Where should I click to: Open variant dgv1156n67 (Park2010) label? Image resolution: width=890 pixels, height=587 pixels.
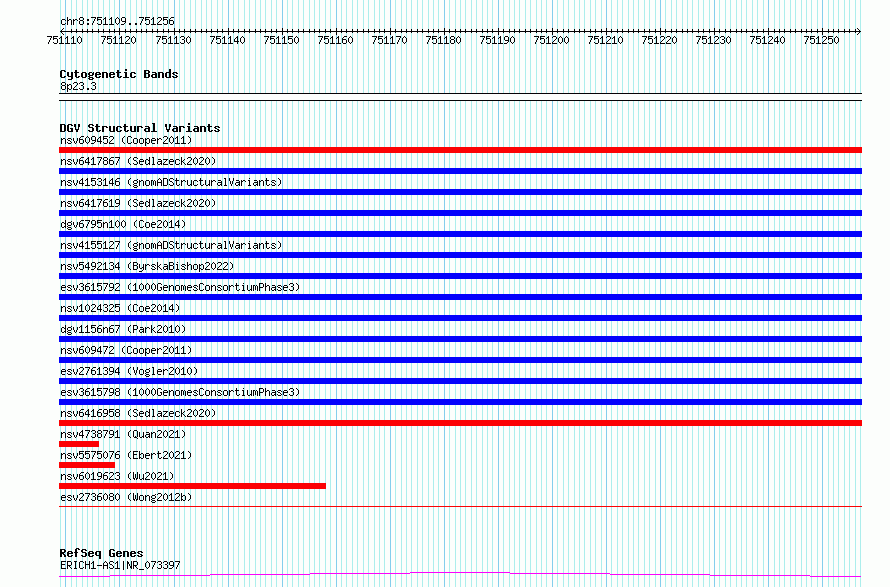pos(123,329)
